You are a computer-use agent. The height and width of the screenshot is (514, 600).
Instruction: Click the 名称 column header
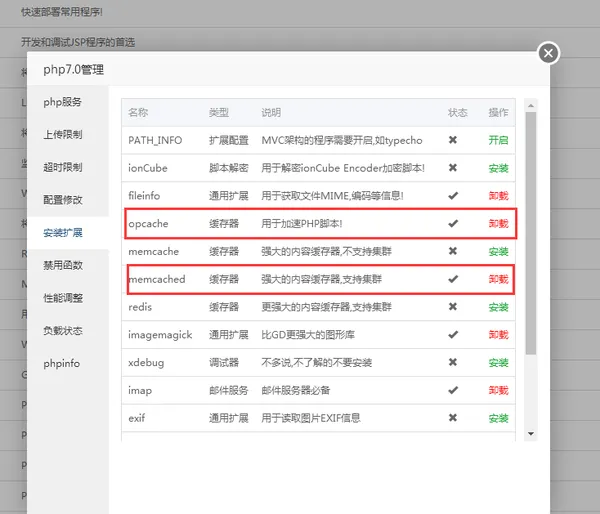click(138, 113)
